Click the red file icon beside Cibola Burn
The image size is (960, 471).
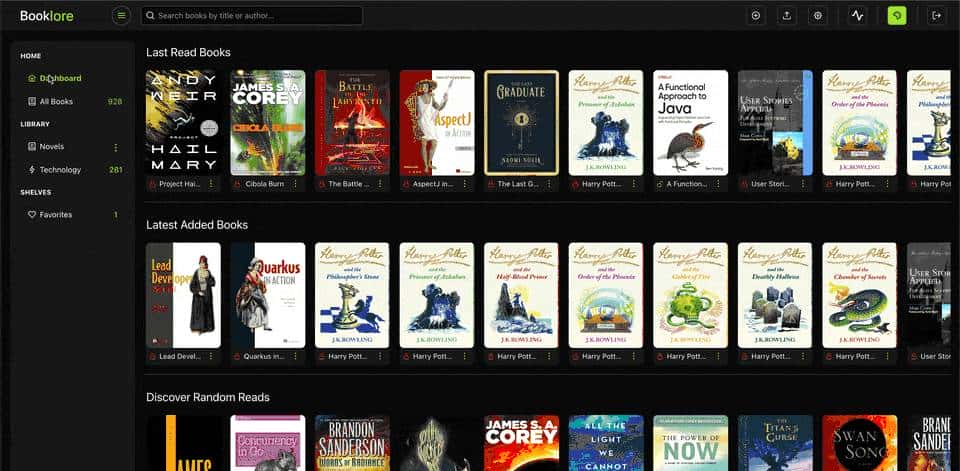(238, 184)
